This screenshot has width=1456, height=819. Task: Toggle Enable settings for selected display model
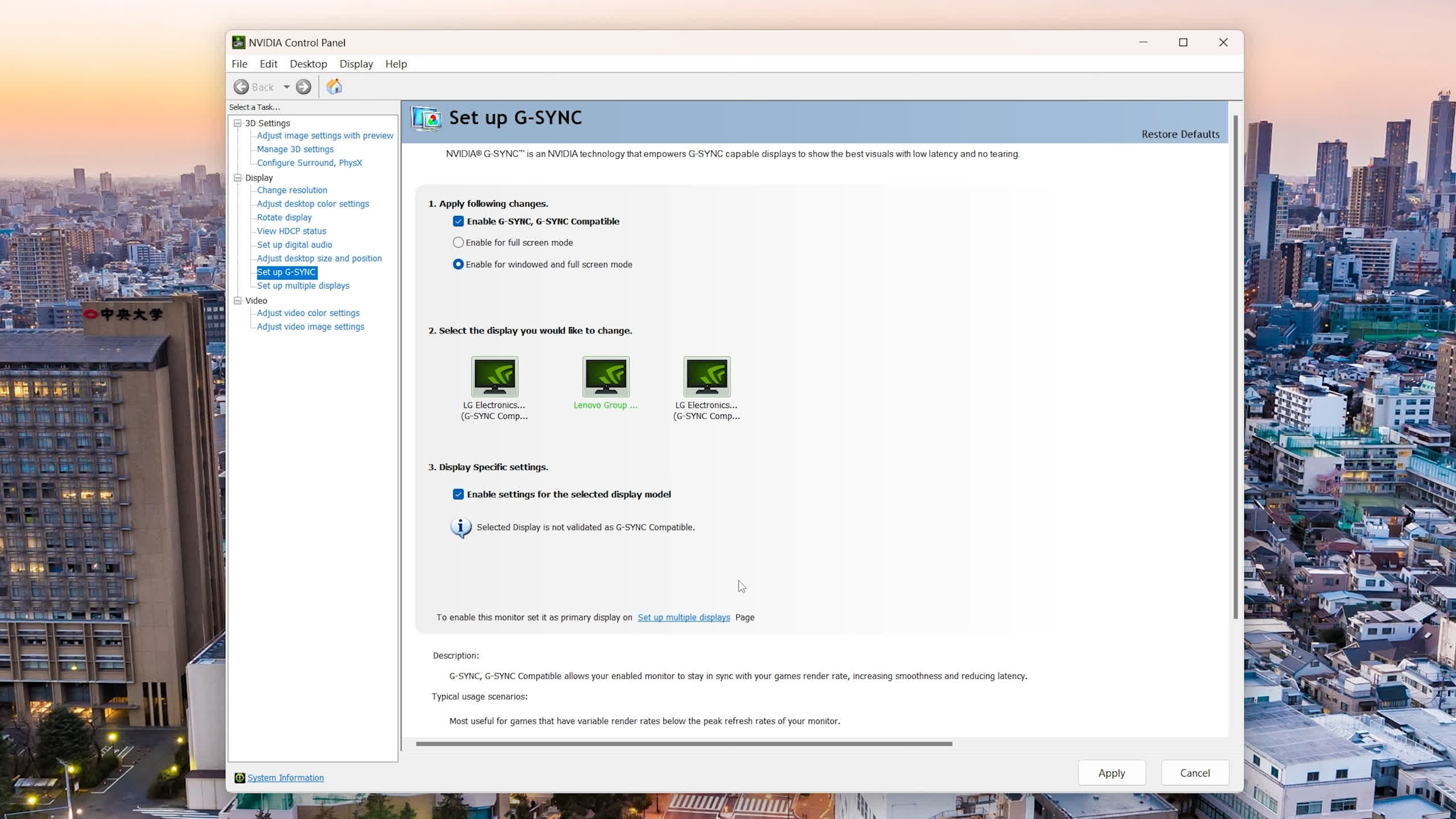click(458, 494)
